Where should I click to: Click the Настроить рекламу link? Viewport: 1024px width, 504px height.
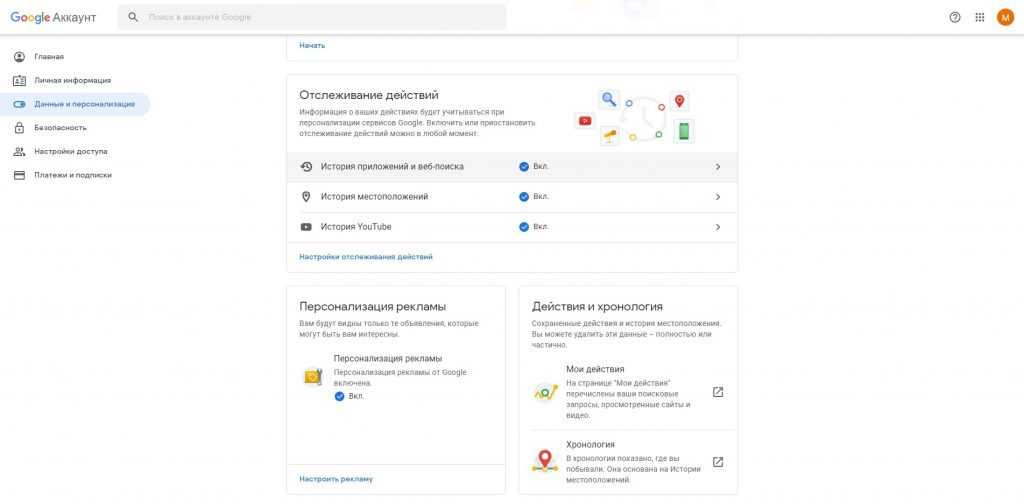click(x=336, y=479)
